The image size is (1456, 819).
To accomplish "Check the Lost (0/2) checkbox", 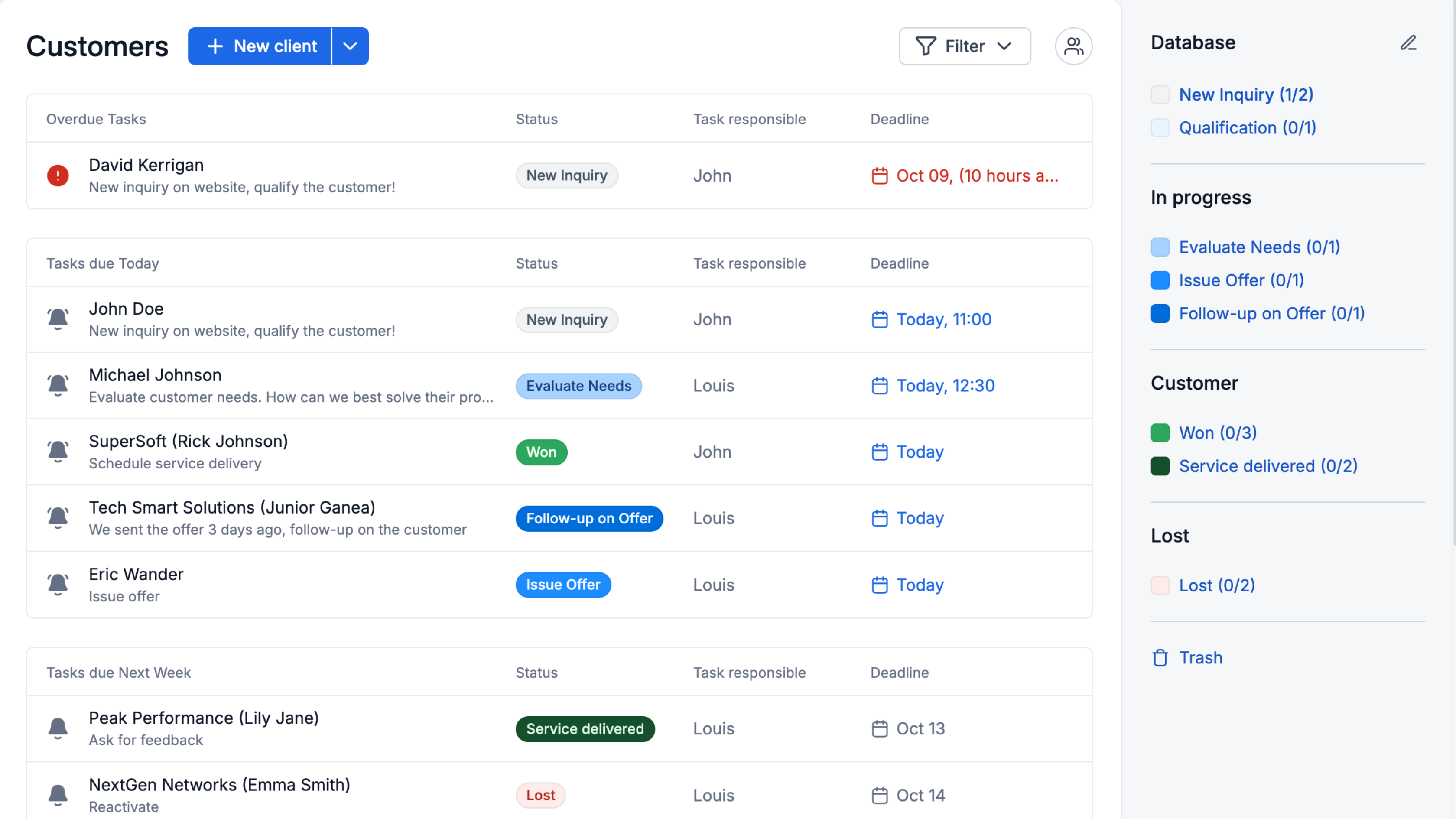I will click(x=1161, y=585).
